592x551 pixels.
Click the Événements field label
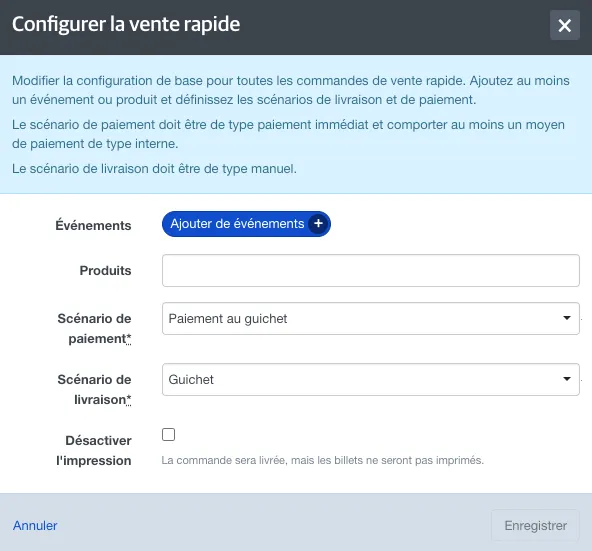(x=93, y=225)
